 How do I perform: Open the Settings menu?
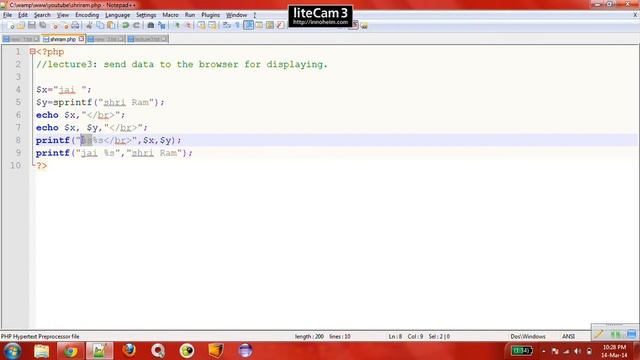(x=146, y=15)
